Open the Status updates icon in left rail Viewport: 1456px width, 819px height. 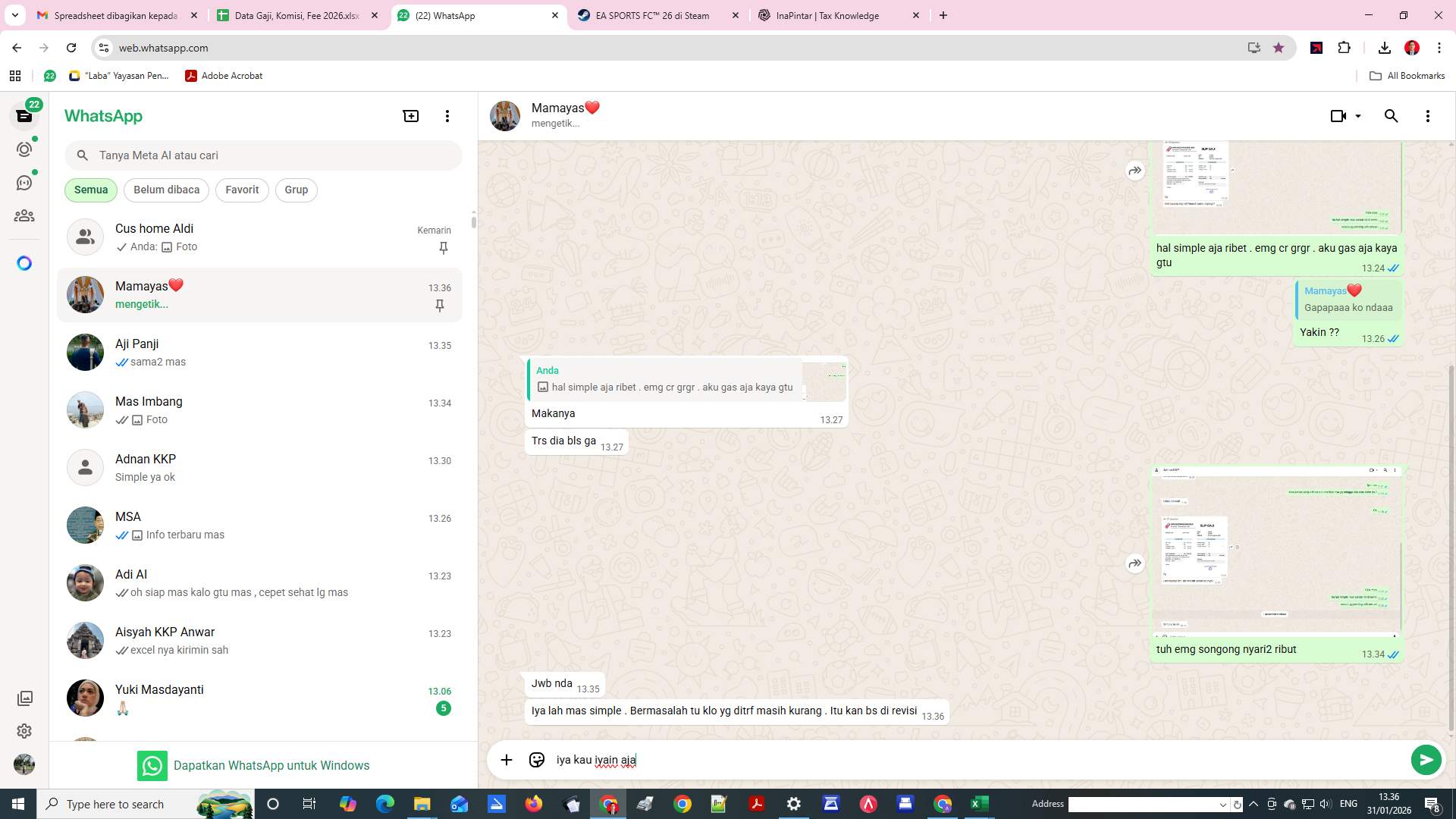[x=25, y=149]
